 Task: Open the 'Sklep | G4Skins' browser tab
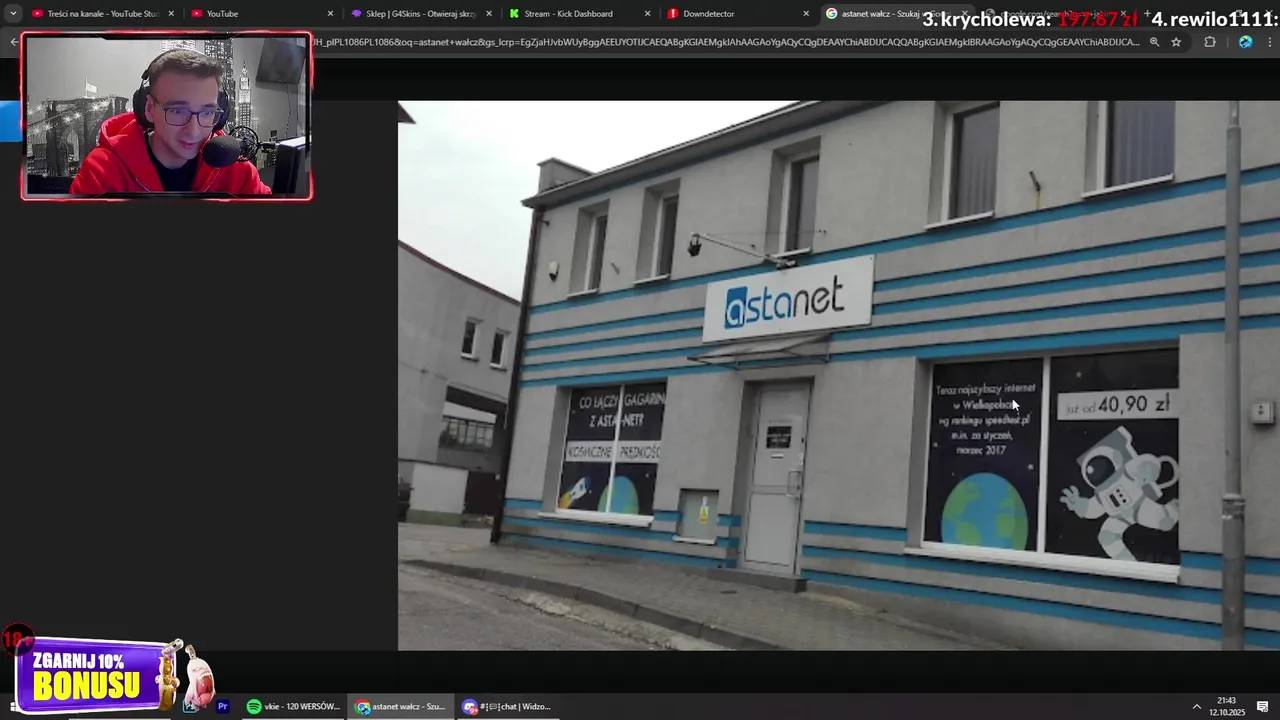tap(420, 14)
